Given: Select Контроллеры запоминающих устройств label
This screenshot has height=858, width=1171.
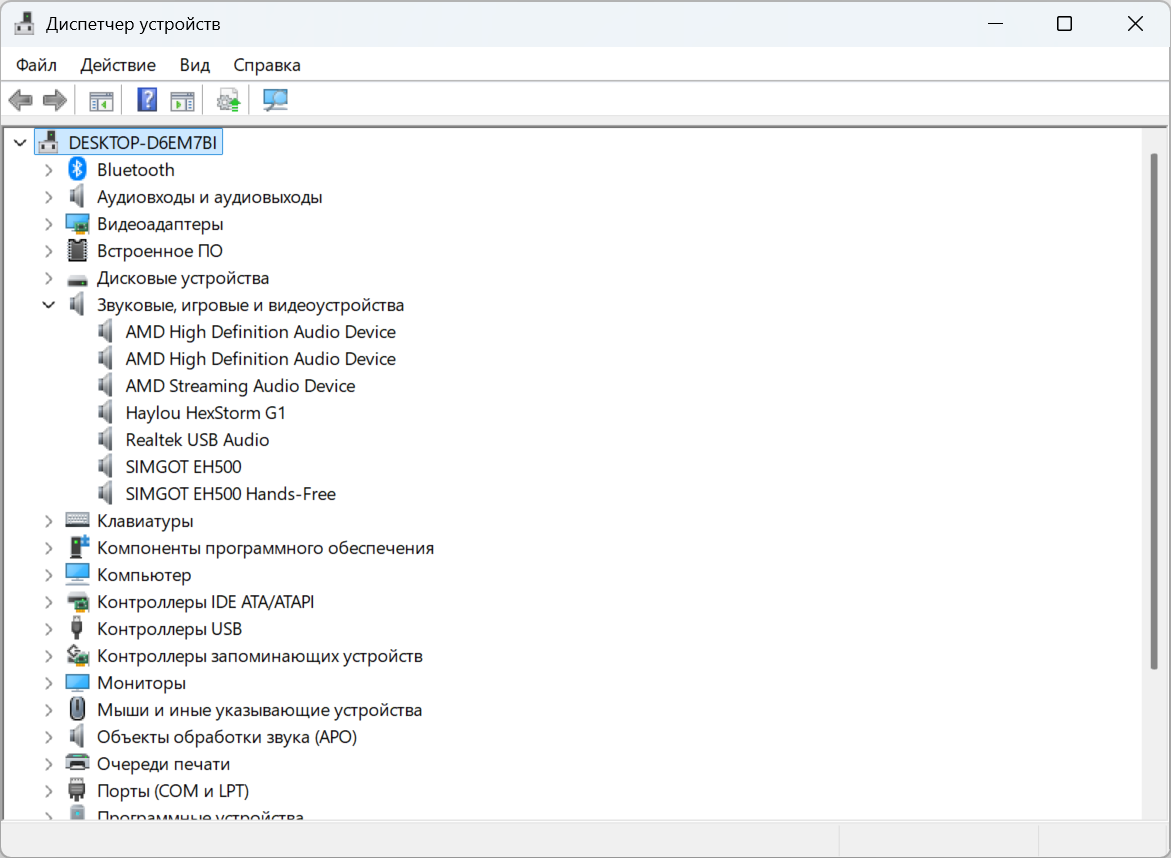Looking at the screenshot, I should [260, 656].
